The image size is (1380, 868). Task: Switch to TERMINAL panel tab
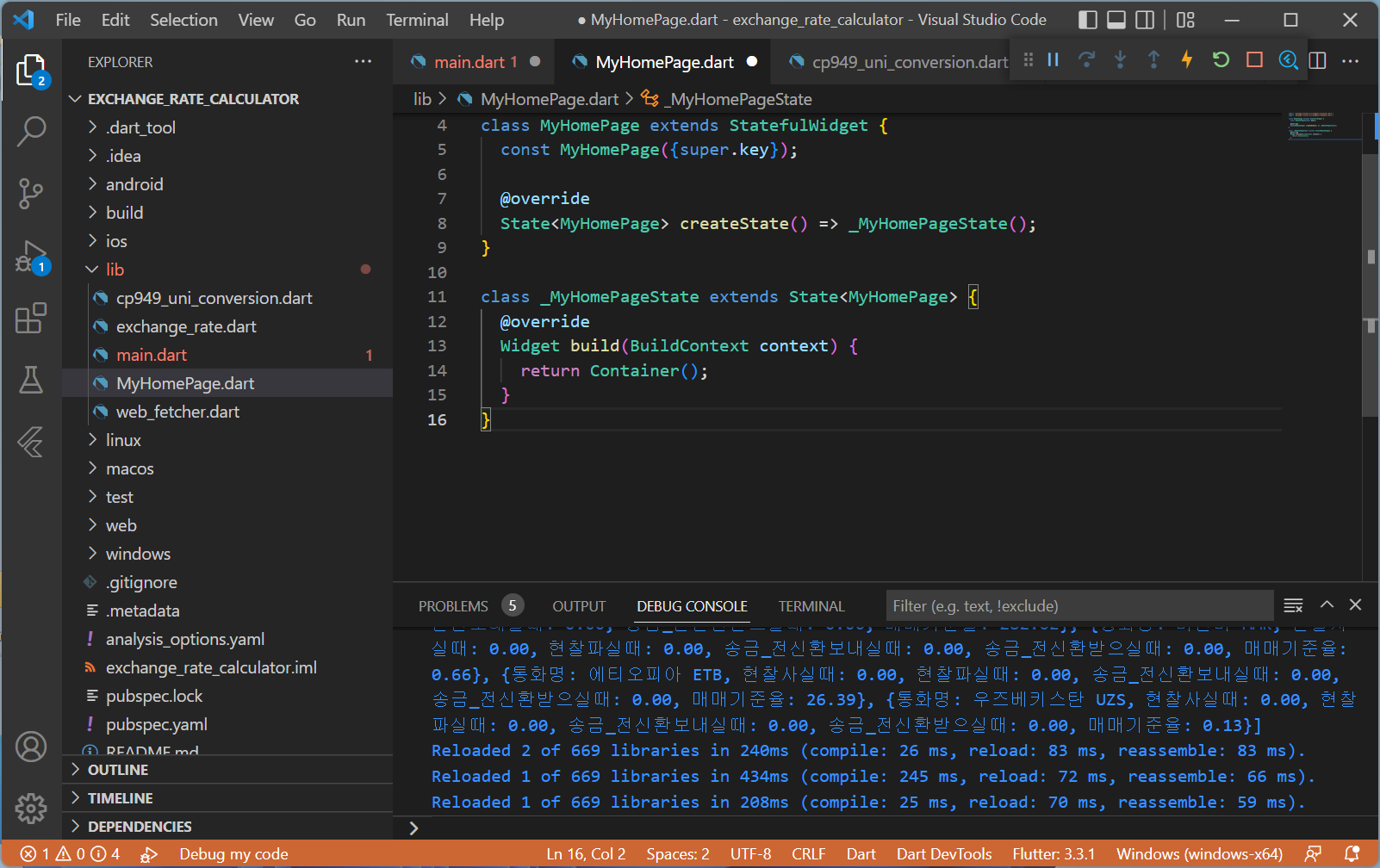tap(811, 606)
